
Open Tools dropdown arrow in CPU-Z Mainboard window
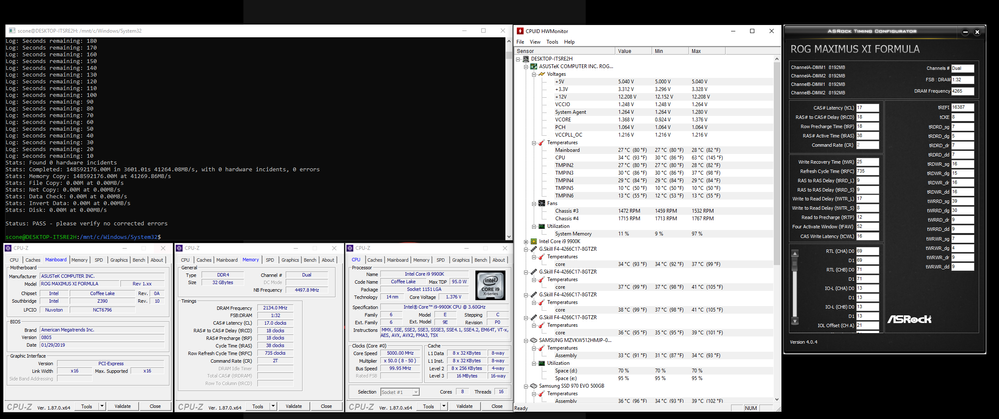point(101,406)
